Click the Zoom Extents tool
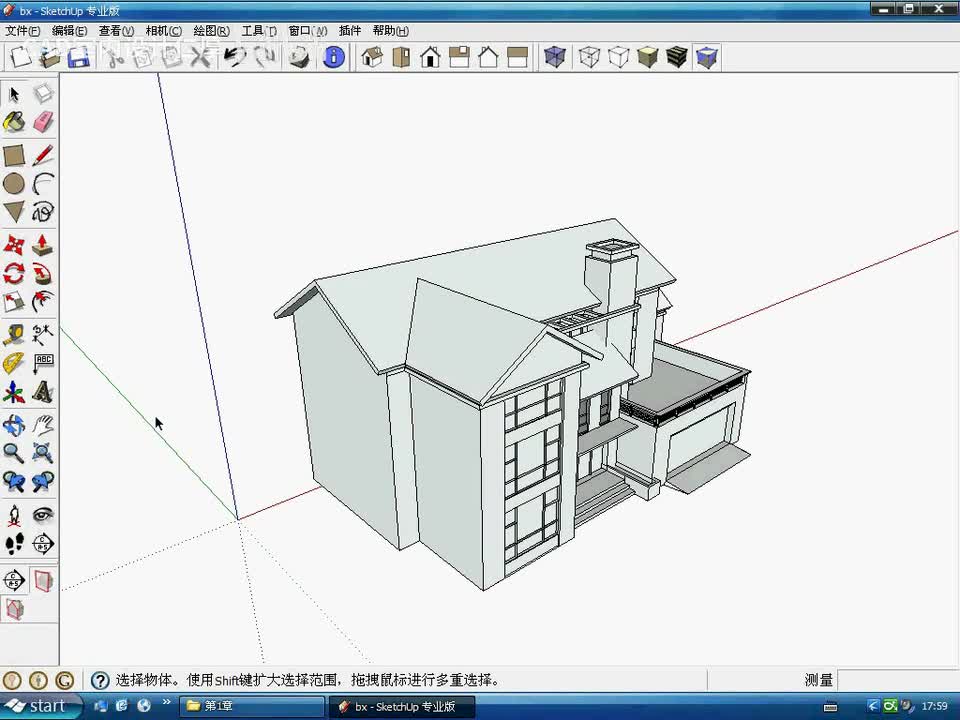 coord(43,453)
